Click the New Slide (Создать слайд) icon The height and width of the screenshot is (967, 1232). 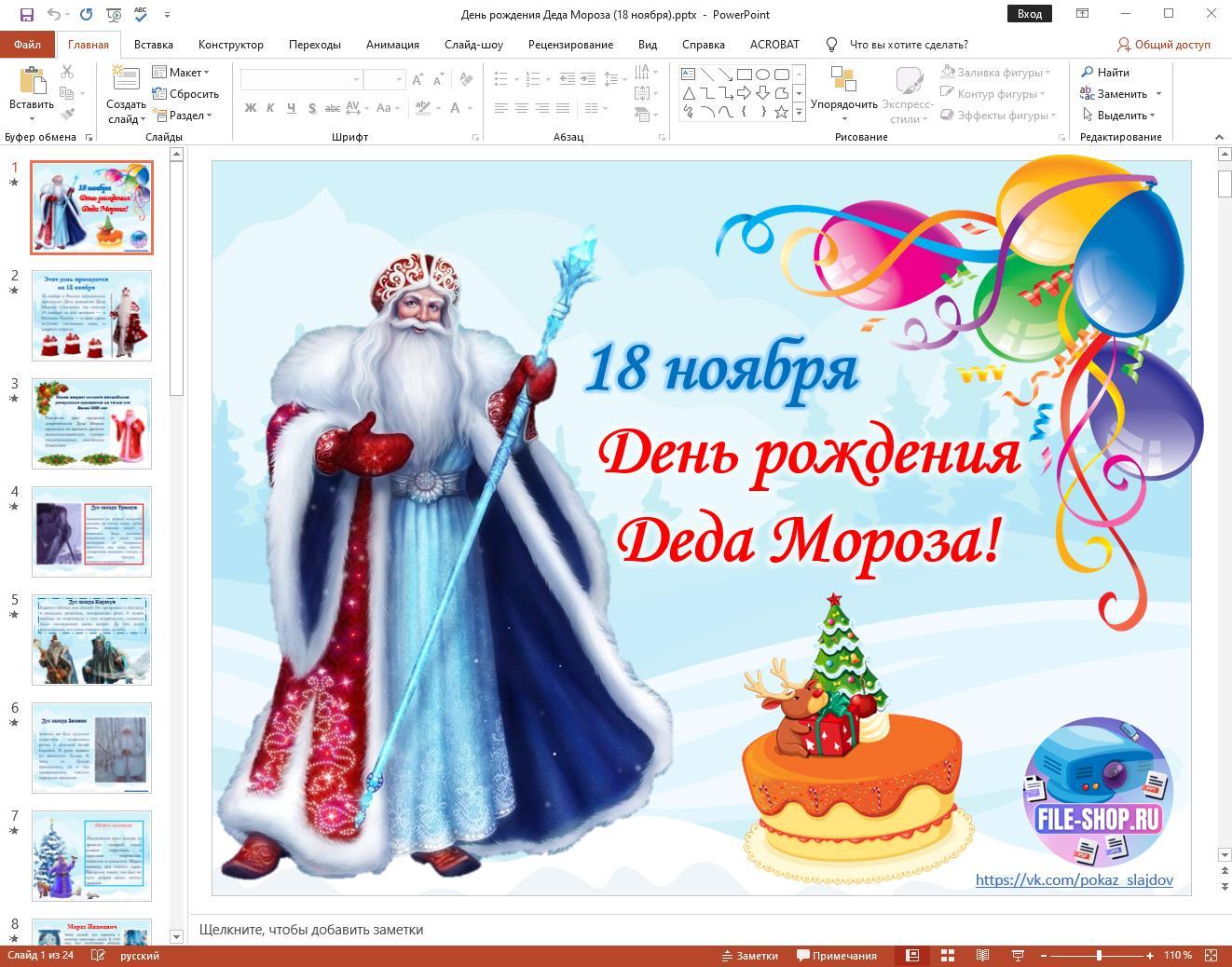point(125,79)
